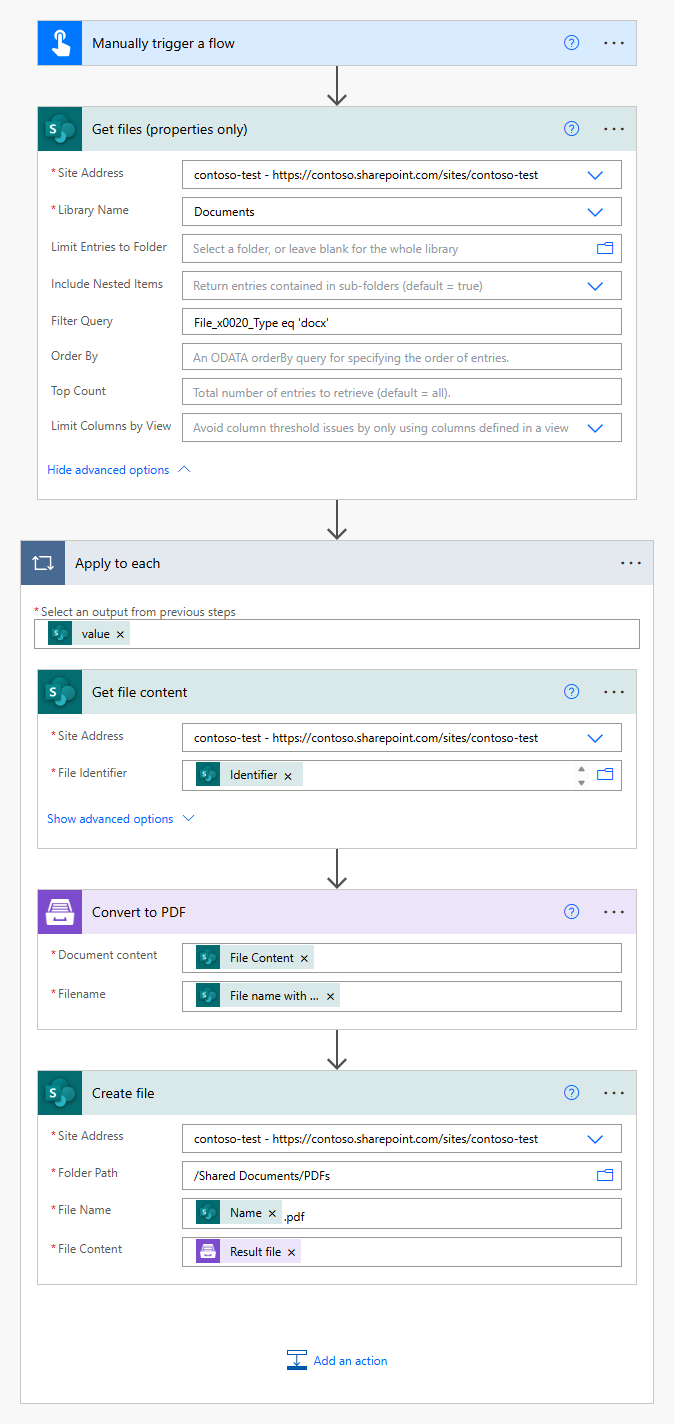Remove the Name token from File Name
Screen dimensions: 674x1424
pos(272,1213)
